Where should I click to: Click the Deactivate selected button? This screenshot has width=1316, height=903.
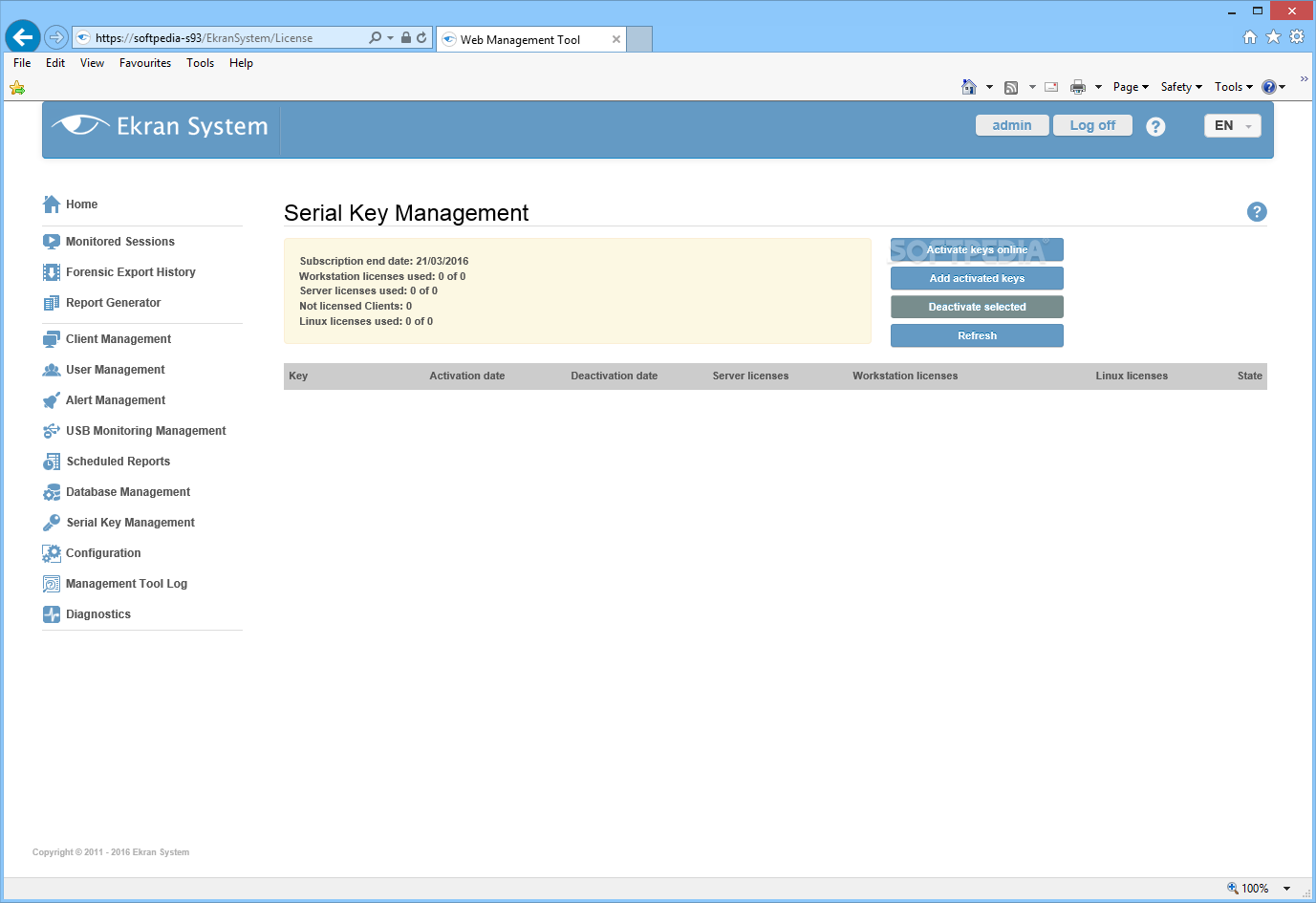977,307
